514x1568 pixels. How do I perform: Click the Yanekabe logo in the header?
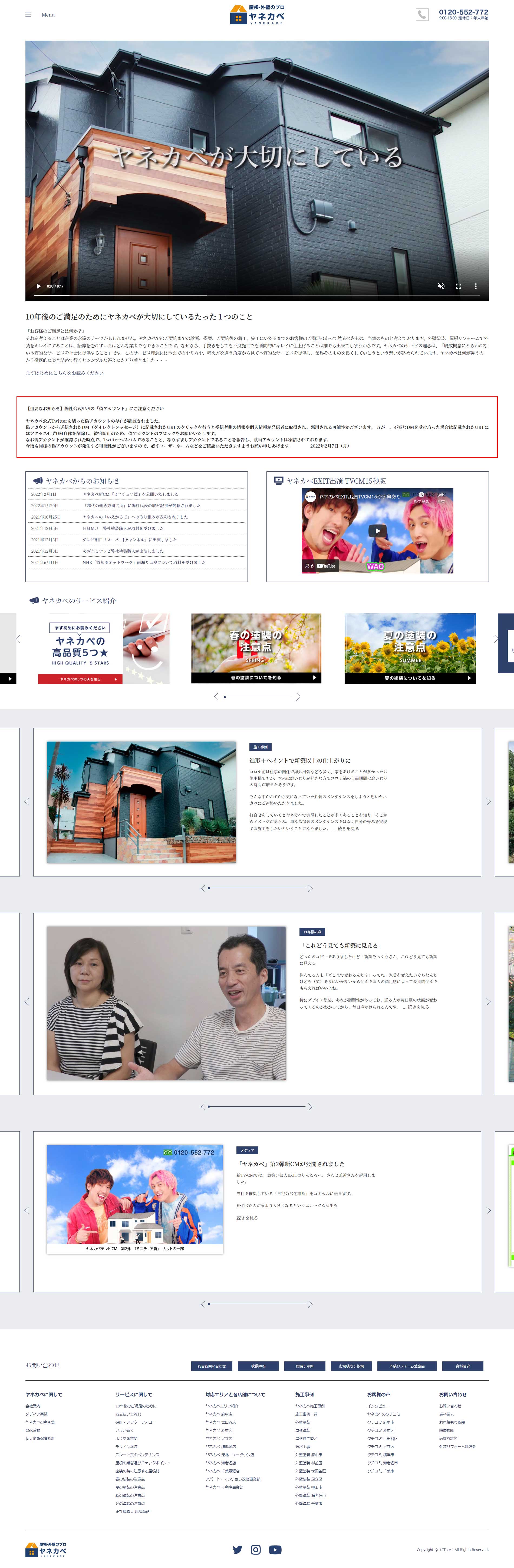(257, 15)
